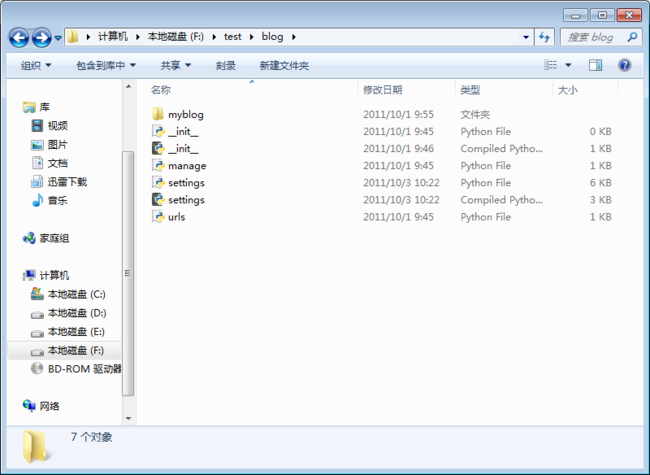Click 计算机 in the address breadcrumb

(112, 37)
